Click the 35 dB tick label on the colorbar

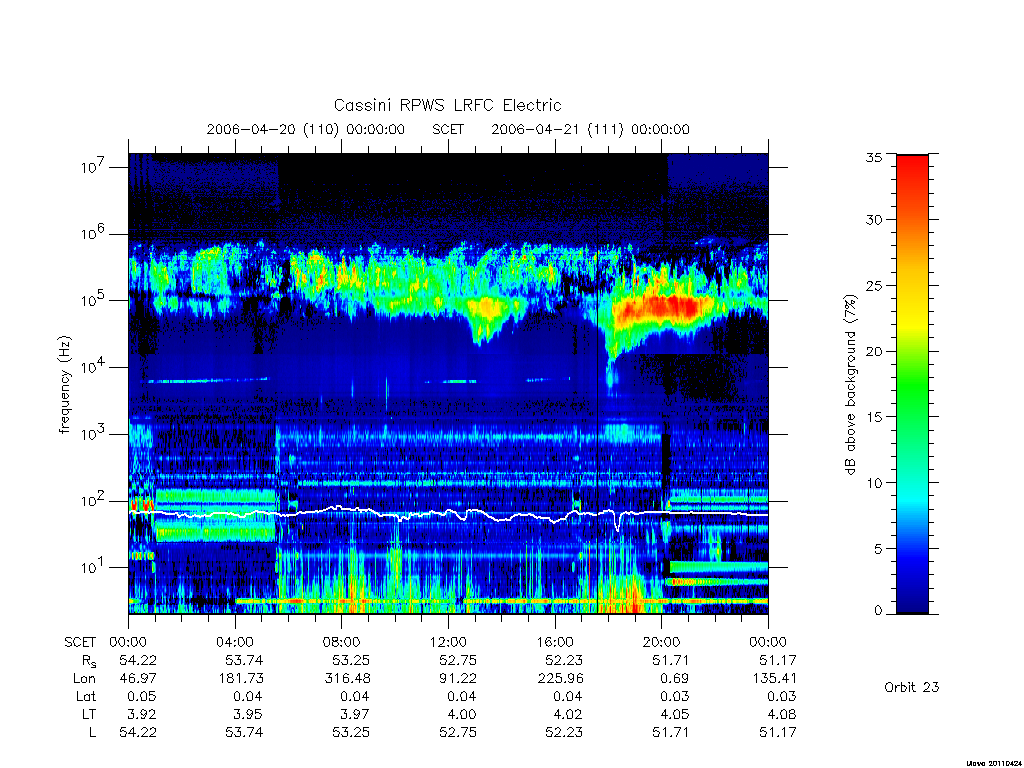coord(873,157)
